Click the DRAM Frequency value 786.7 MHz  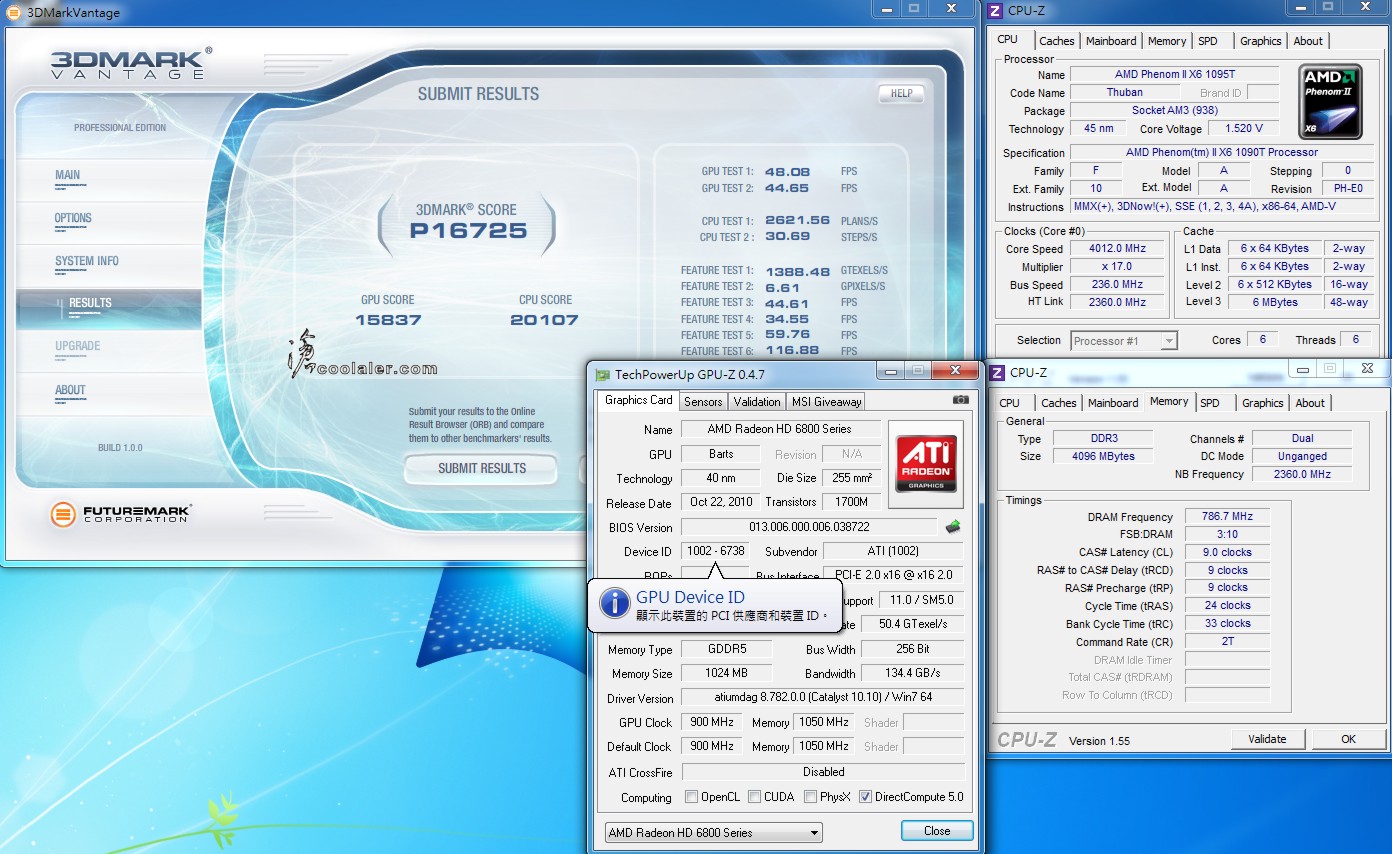1227,517
